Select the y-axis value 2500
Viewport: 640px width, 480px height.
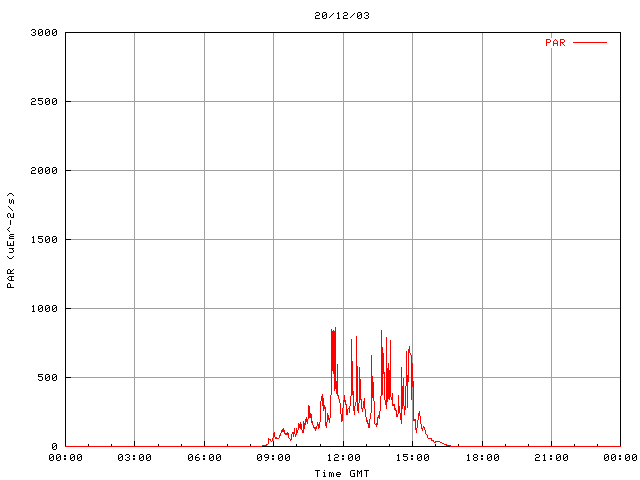click(x=44, y=102)
